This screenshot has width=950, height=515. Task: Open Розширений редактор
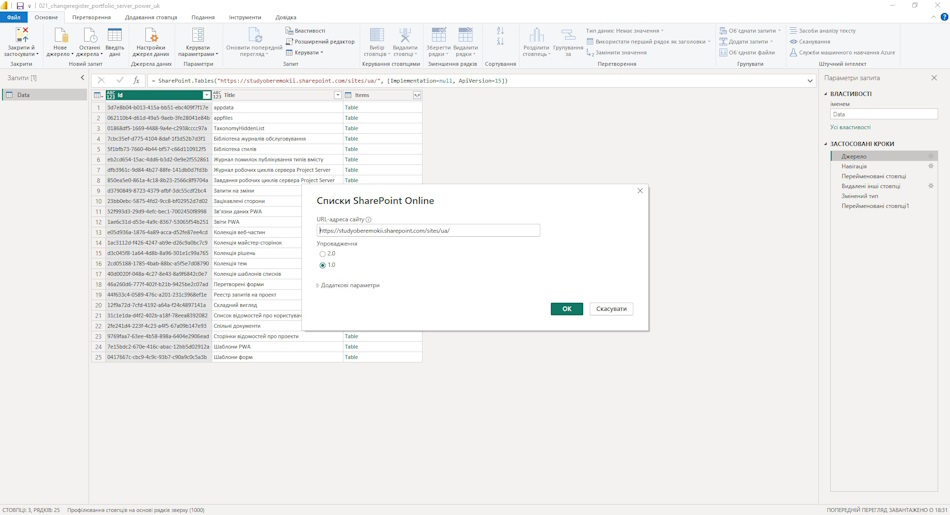click(320, 41)
